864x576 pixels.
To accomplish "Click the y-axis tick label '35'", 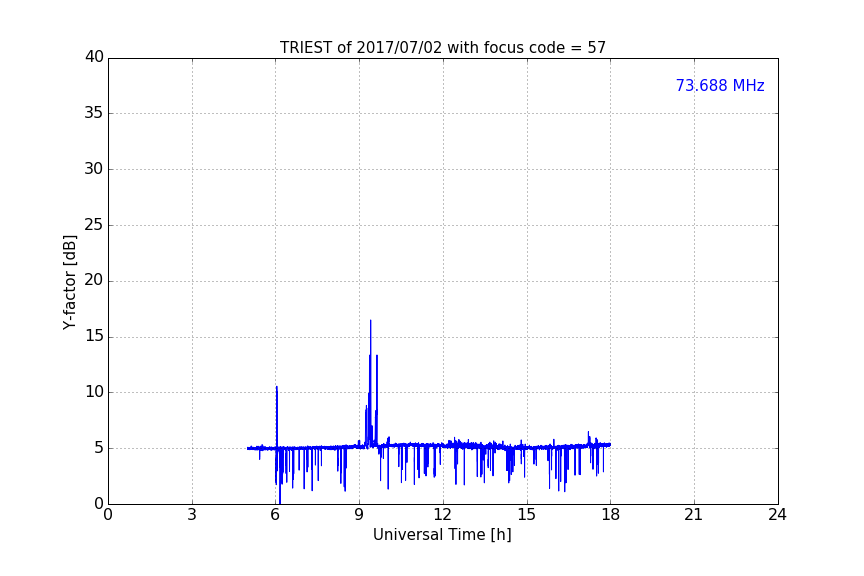I will click(x=94, y=113).
